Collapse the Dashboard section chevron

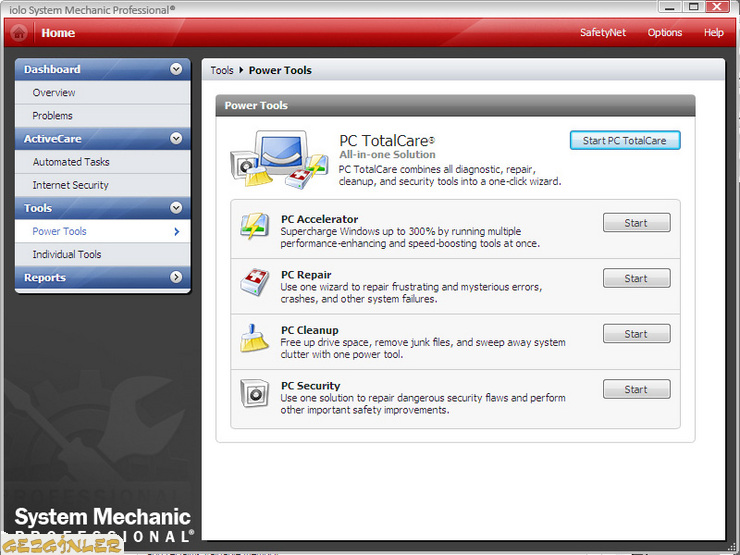pos(177,70)
